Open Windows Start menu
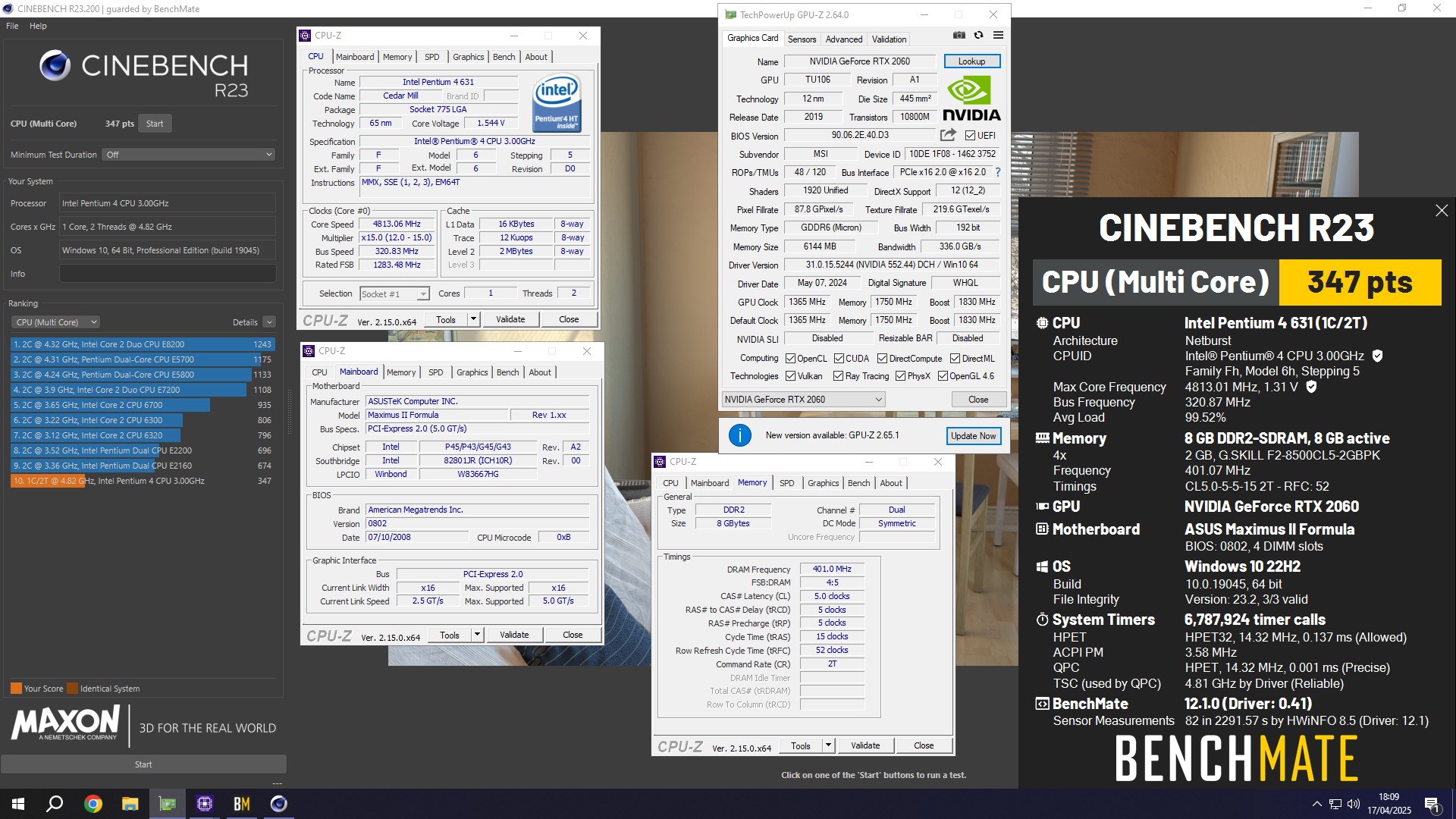 tap(18, 804)
